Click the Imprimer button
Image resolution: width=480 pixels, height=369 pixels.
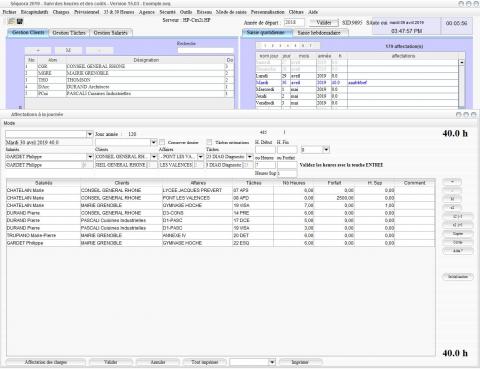[300, 362]
